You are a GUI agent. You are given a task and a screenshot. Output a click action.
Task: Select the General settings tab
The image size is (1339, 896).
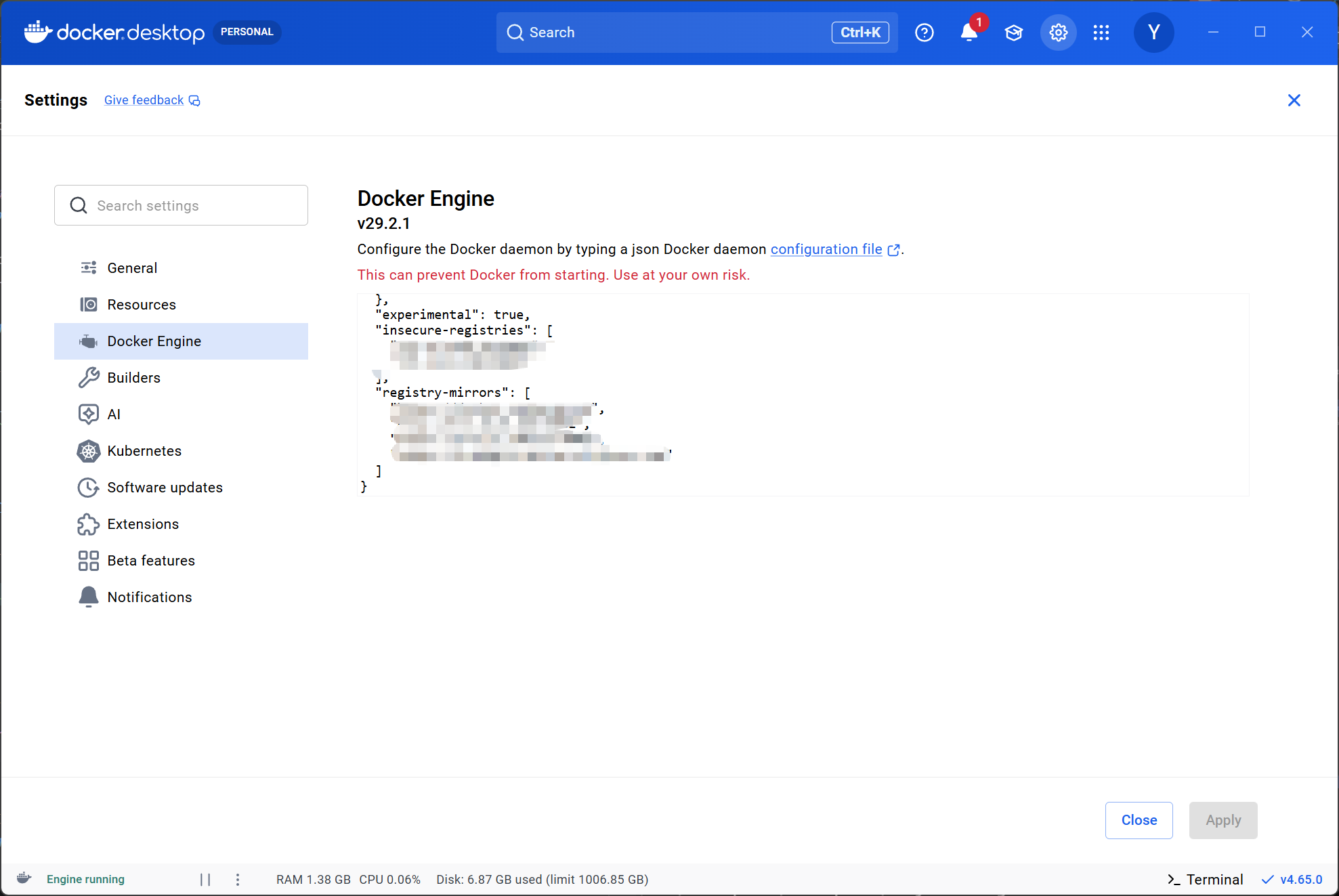pos(132,268)
